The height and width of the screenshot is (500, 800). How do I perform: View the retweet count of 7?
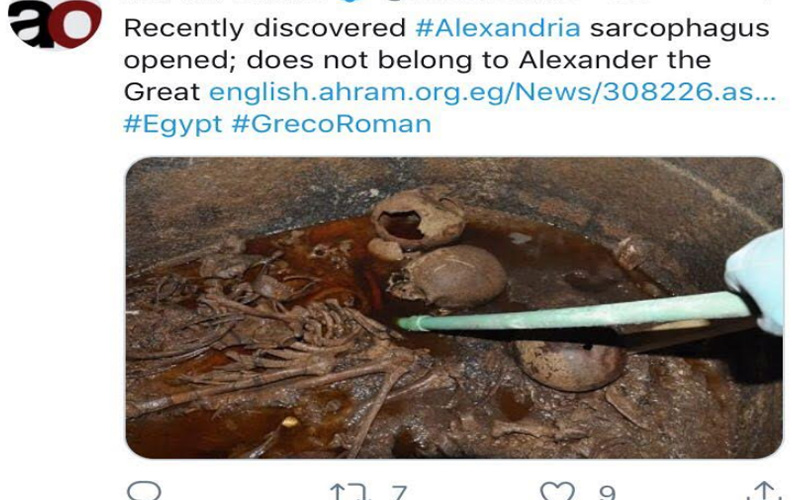click(x=398, y=492)
